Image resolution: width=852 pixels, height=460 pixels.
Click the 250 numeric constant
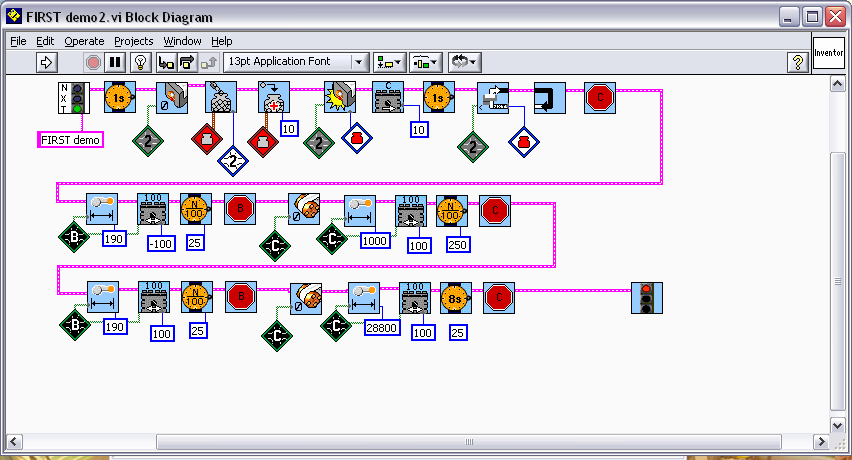coord(458,245)
